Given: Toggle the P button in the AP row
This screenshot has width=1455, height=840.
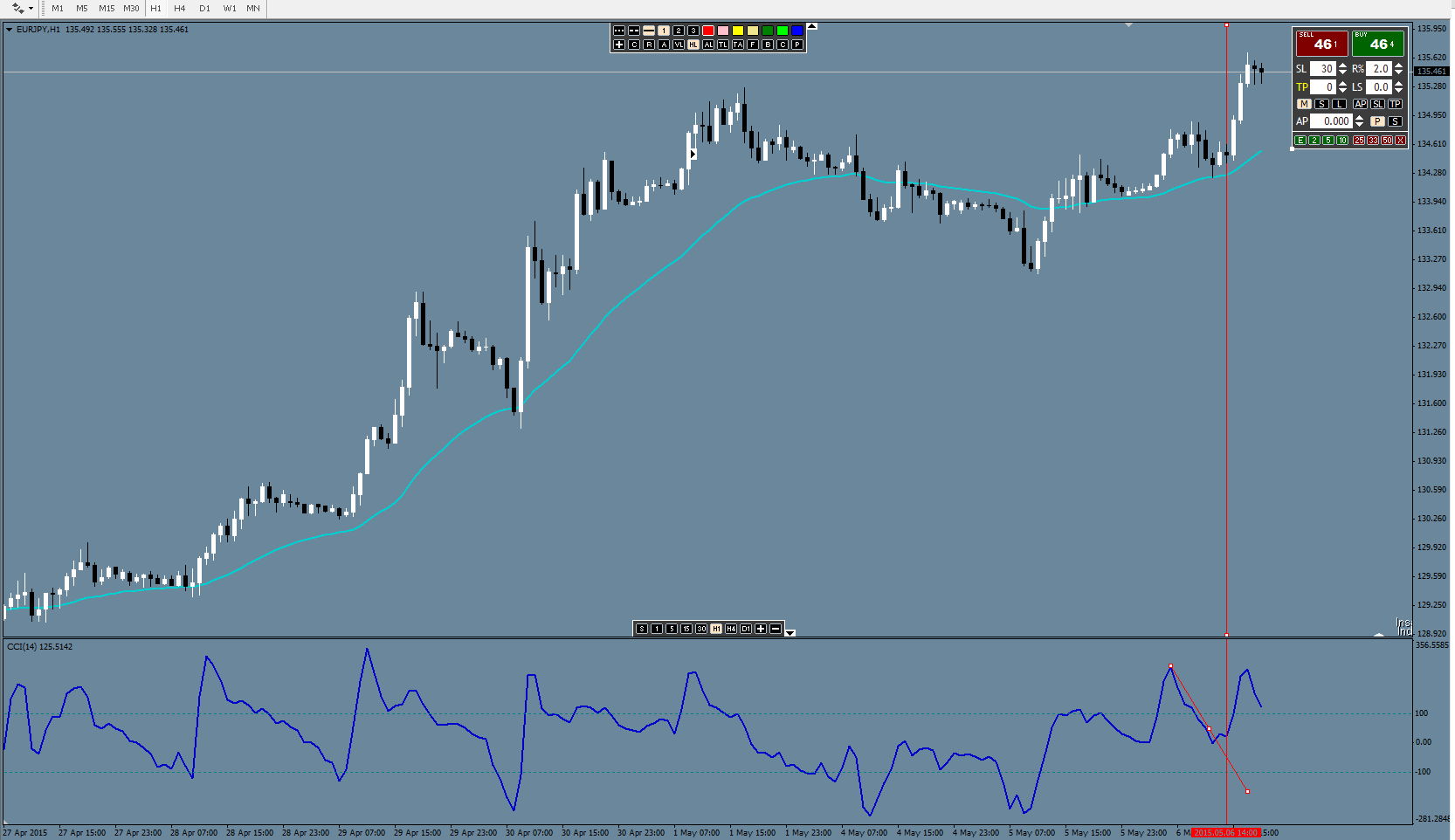Looking at the screenshot, I should pos(1377,121).
